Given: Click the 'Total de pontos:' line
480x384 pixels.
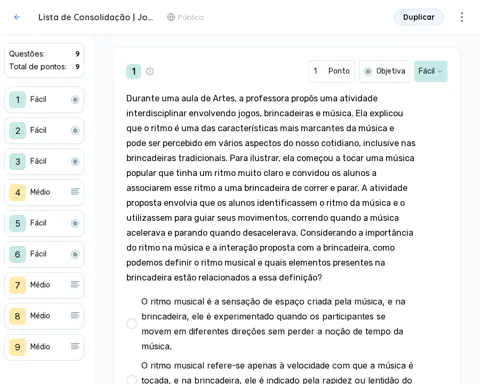Looking at the screenshot, I should 44,67.
